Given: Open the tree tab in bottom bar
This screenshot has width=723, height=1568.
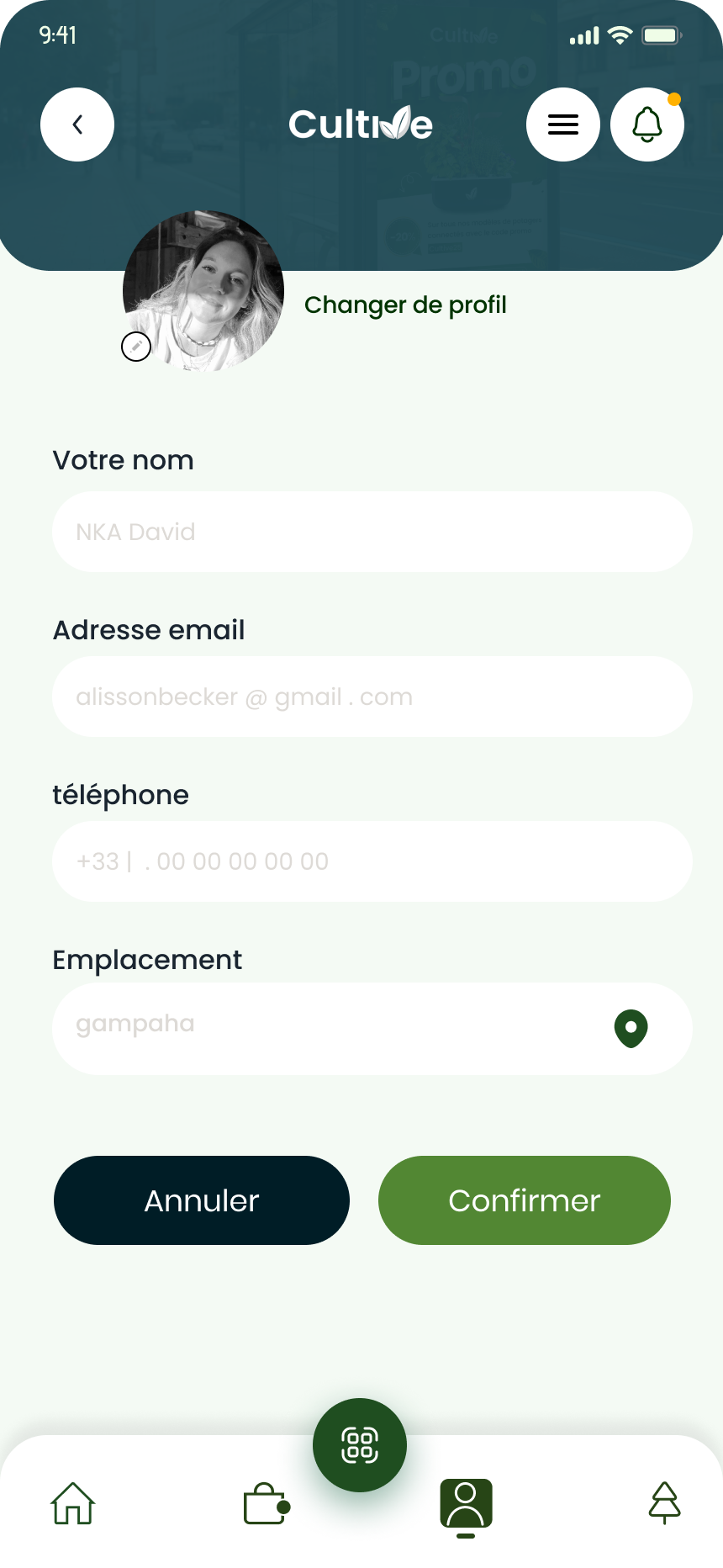Looking at the screenshot, I should pos(664,1503).
